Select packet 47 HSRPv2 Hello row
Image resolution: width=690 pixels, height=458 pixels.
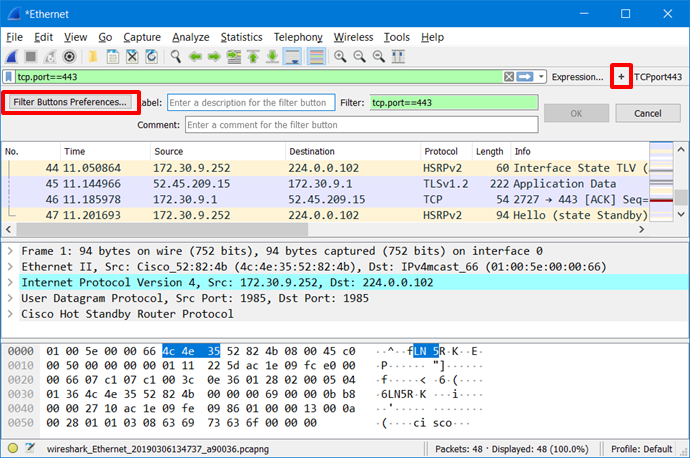point(326,215)
